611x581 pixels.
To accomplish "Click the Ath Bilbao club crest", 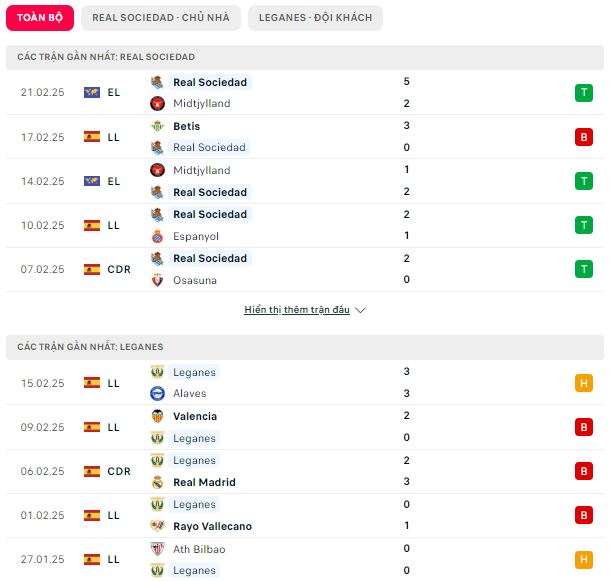I will [157, 549].
